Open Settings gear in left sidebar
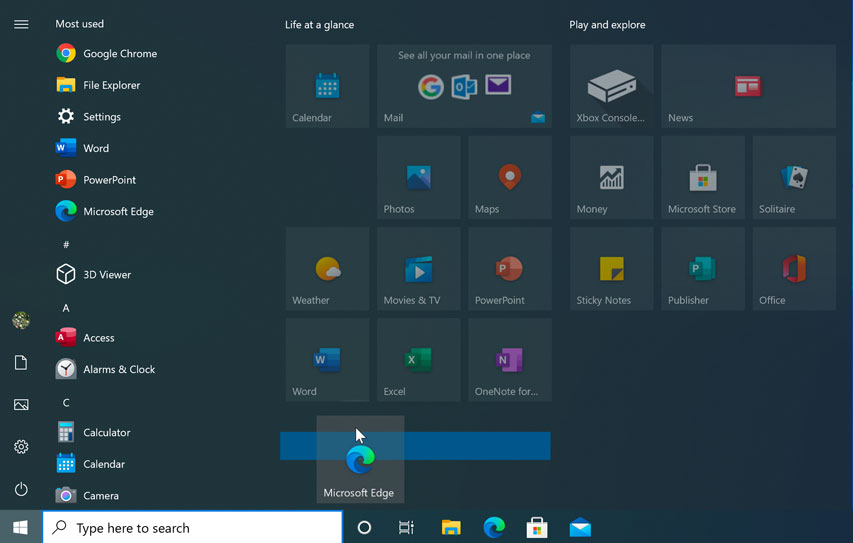 click(x=21, y=447)
